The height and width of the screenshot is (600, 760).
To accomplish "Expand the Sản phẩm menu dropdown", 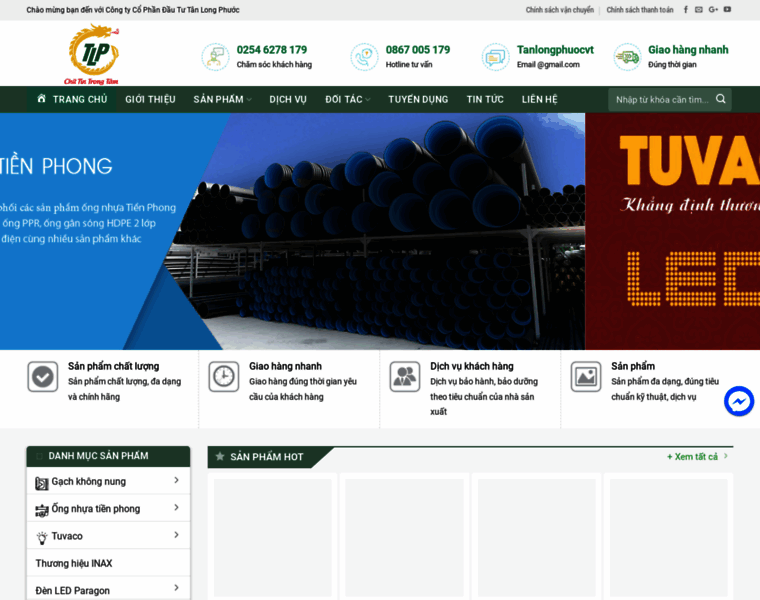I will pyautogui.click(x=249, y=100).
